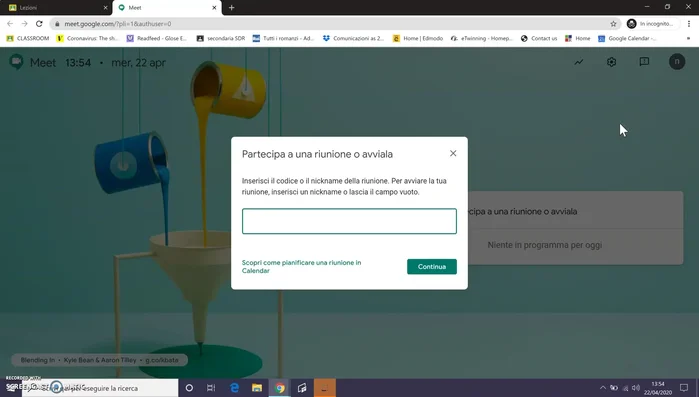Click 'Partecipa a una riunione o avviala' background card
Screen dimensions: 699x397
click(x=575, y=211)
